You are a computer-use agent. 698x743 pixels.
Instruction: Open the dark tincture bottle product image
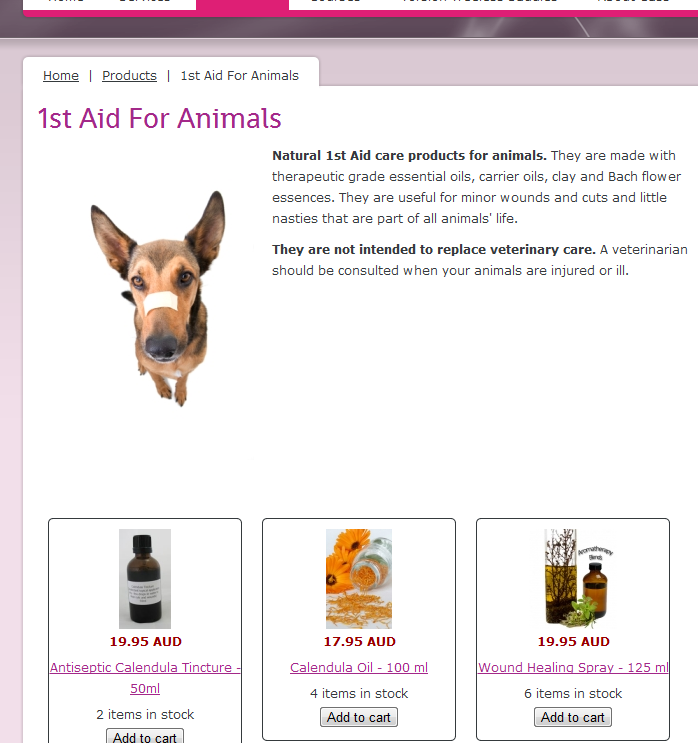(x=145, y=579)
